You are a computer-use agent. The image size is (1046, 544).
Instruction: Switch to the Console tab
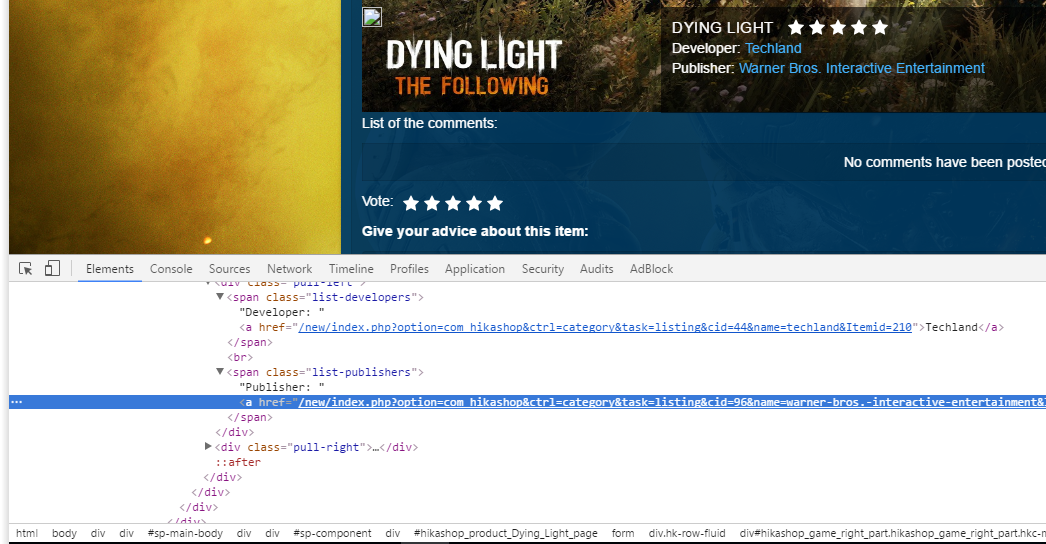pos(171,269)
